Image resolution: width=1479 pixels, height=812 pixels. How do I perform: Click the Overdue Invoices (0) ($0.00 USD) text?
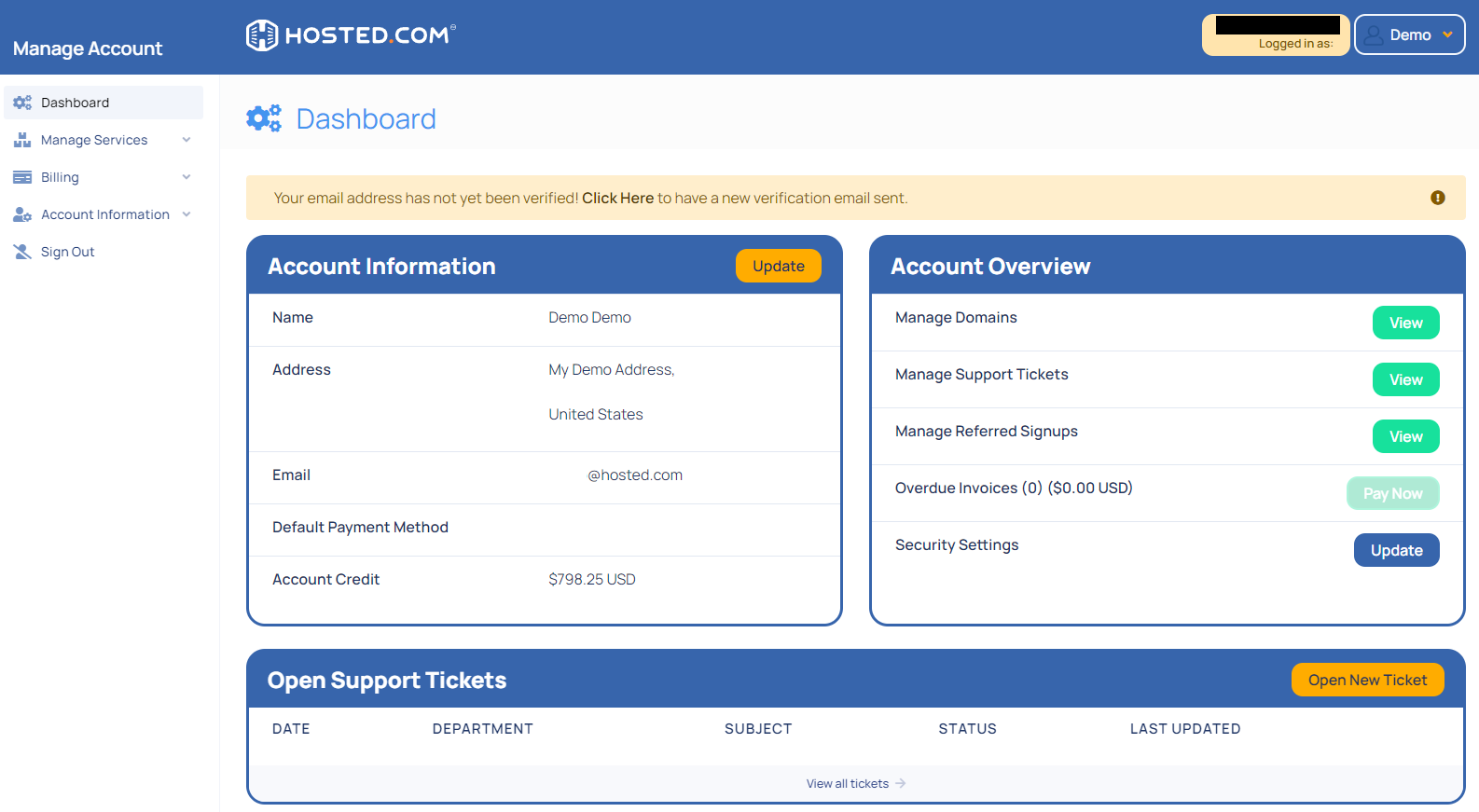(1014, 489)
